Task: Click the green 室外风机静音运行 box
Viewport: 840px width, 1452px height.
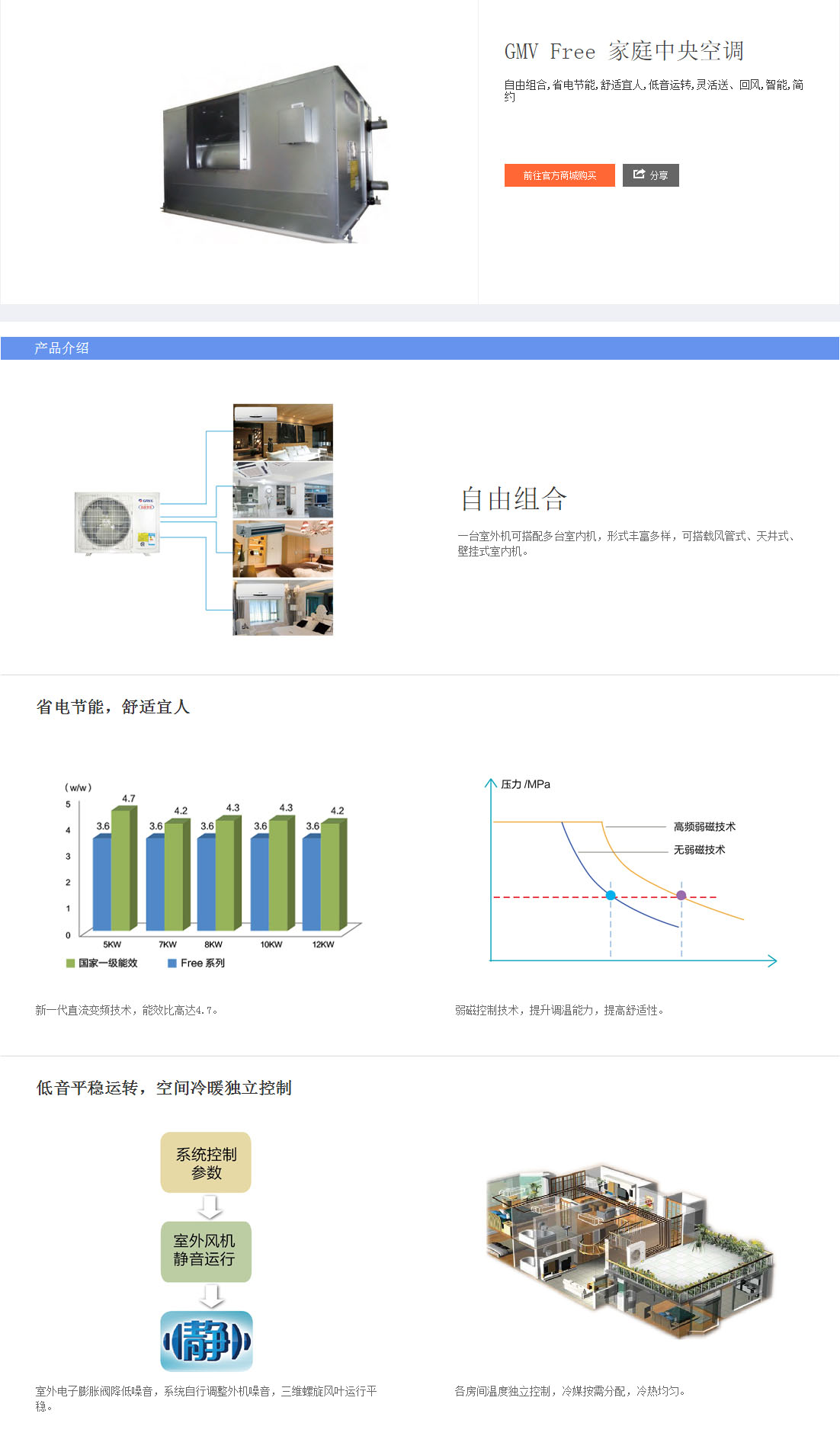Action: pos(206,1251)
